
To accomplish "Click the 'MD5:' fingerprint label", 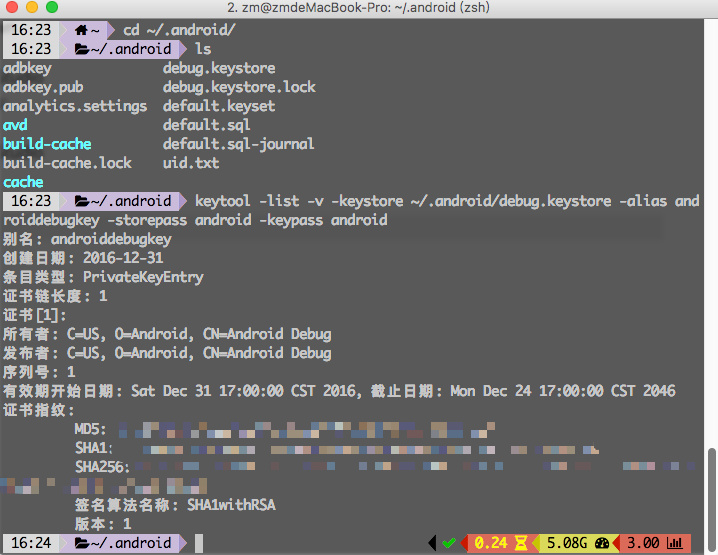I will point(90,429).
